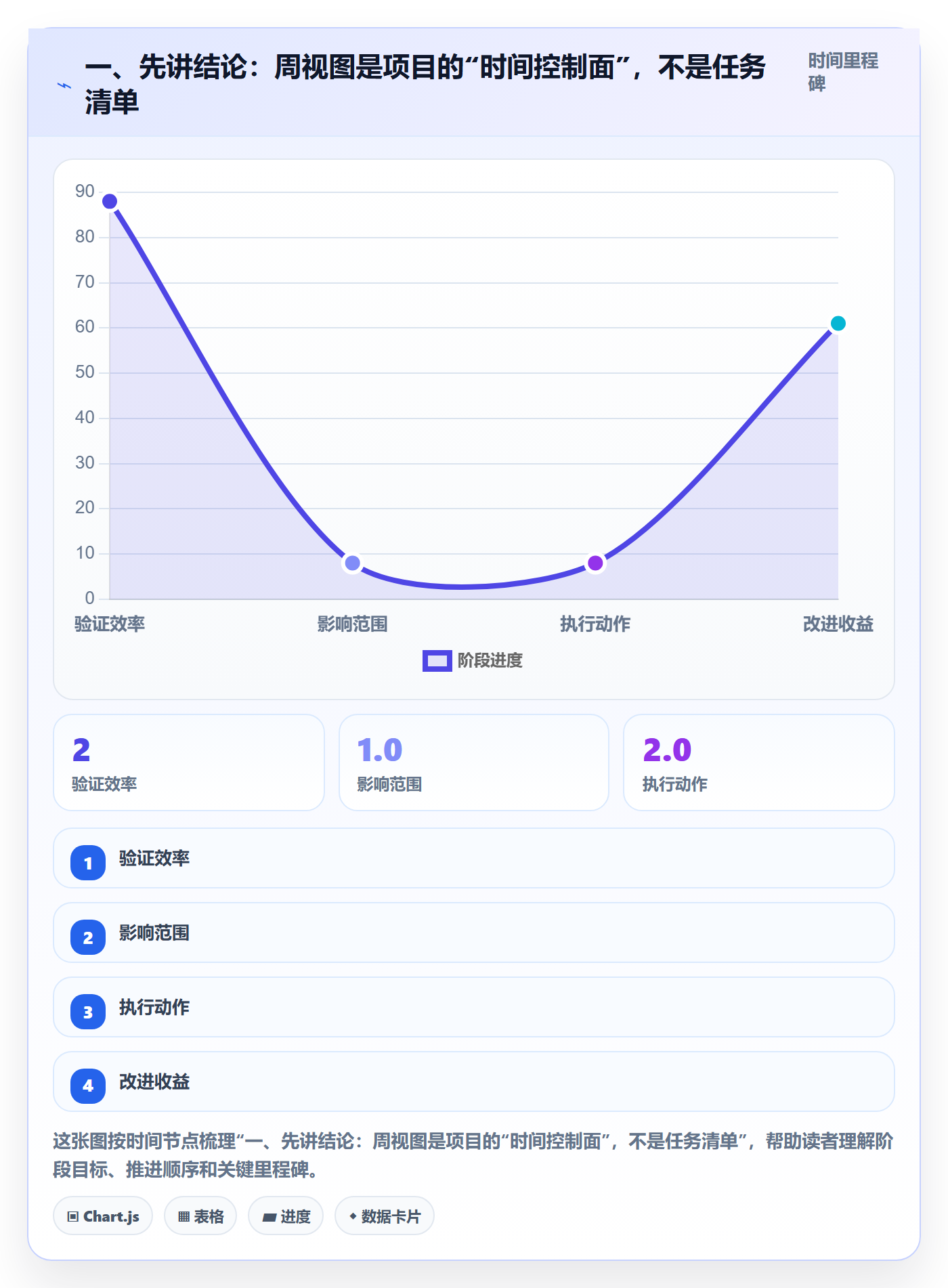Select the 改进收益 cyan data point
Viewport: 948px width, 1288px height.
pyautogui.click(x=838, y=323)
